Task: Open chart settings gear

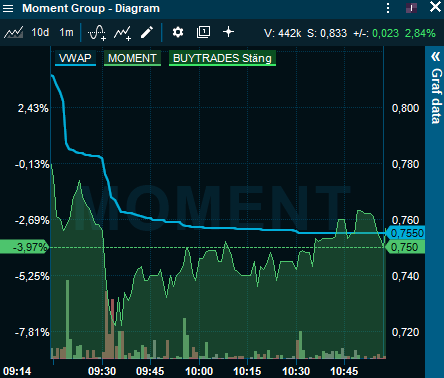Action: tap(178, 32)
